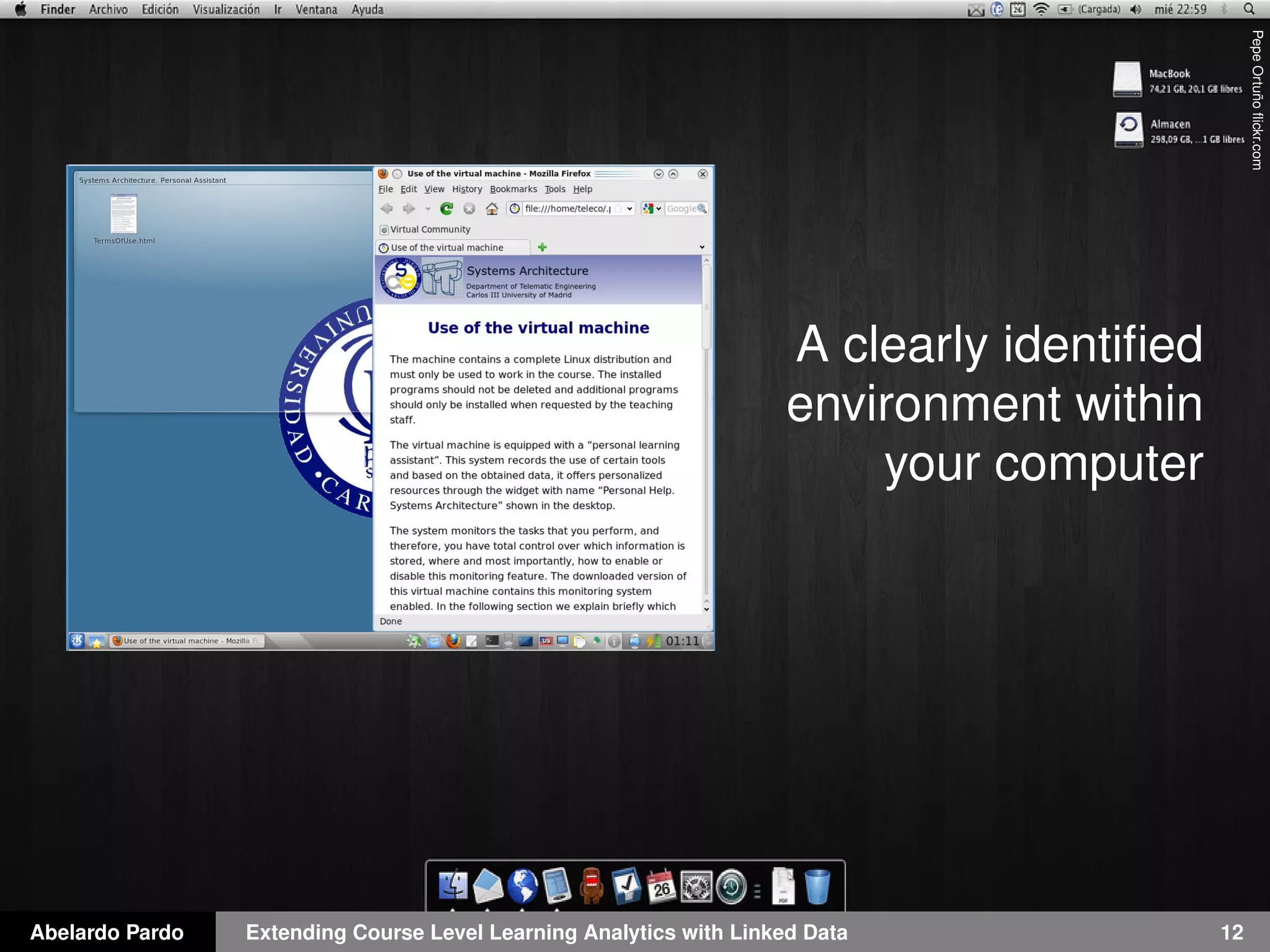Click the Stop loading icon
The width and height of the screenshot is (1270, 952).
click(469, 209)
